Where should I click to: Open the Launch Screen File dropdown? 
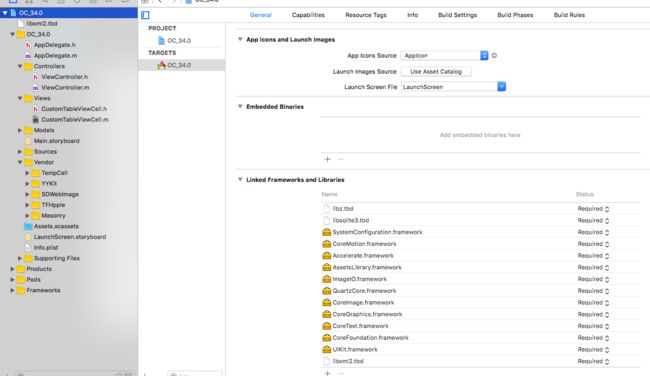click(454, 87)
